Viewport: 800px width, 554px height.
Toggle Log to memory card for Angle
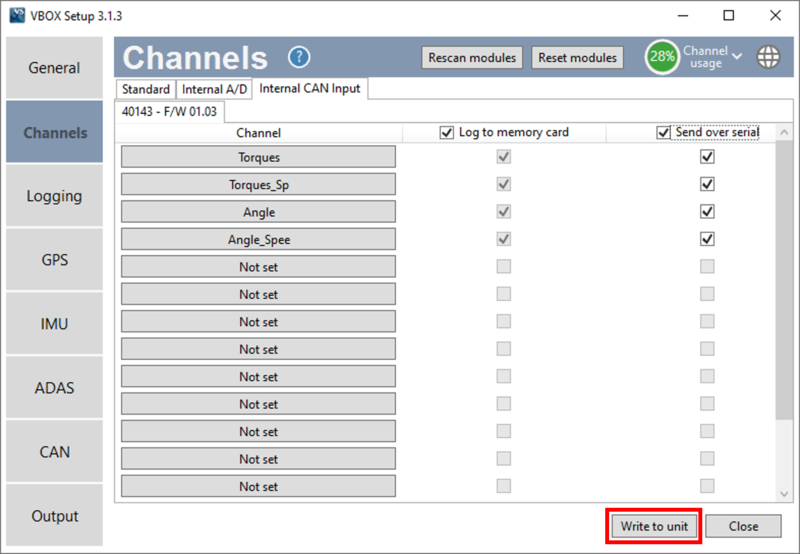click(x=504, y=212)
